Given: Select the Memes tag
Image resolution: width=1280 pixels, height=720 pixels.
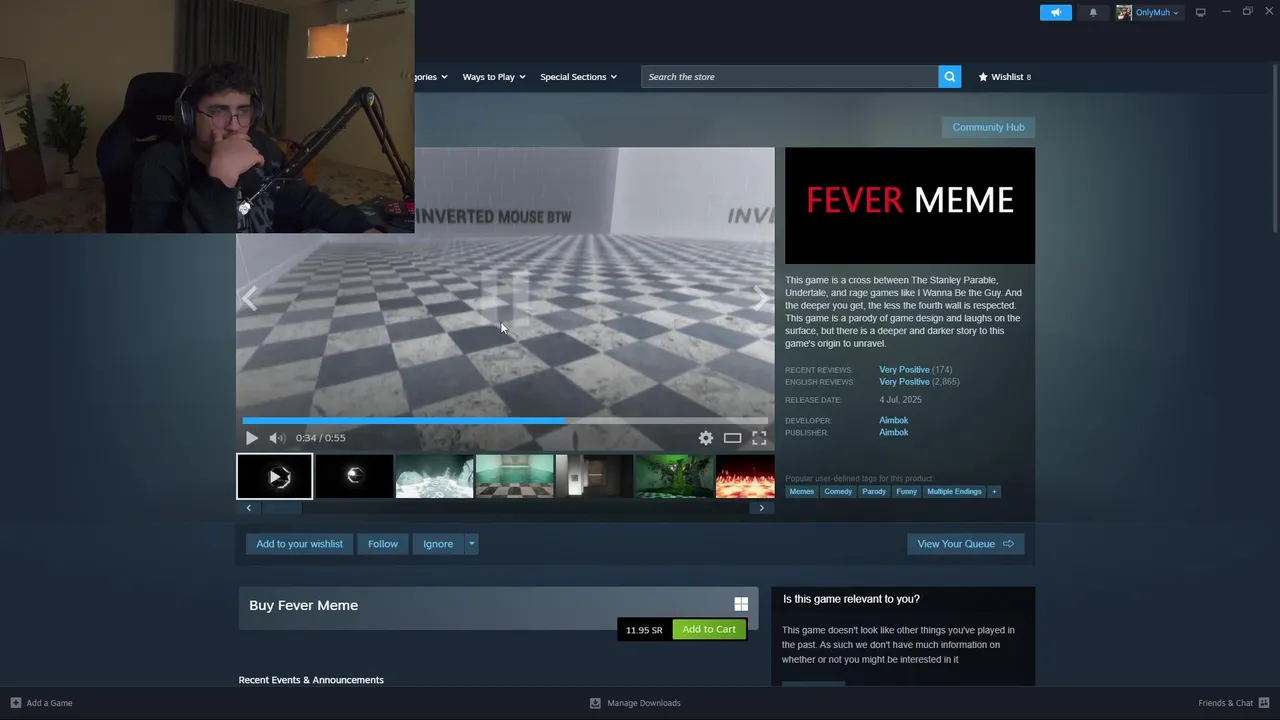Looking at the screenshot, I should (801, 491).
